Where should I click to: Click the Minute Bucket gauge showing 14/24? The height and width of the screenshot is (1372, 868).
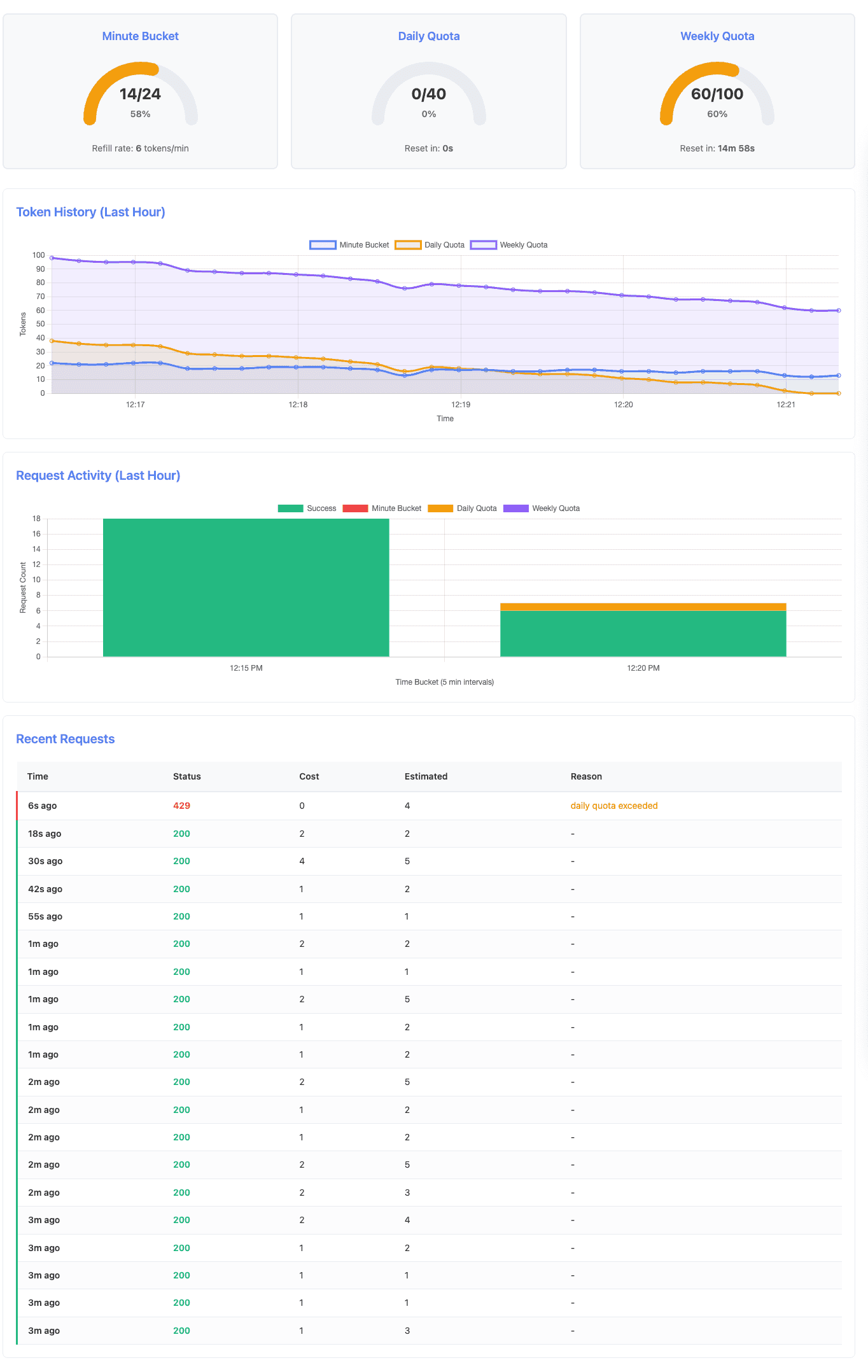pyautogui.click(x=141, y=94)
